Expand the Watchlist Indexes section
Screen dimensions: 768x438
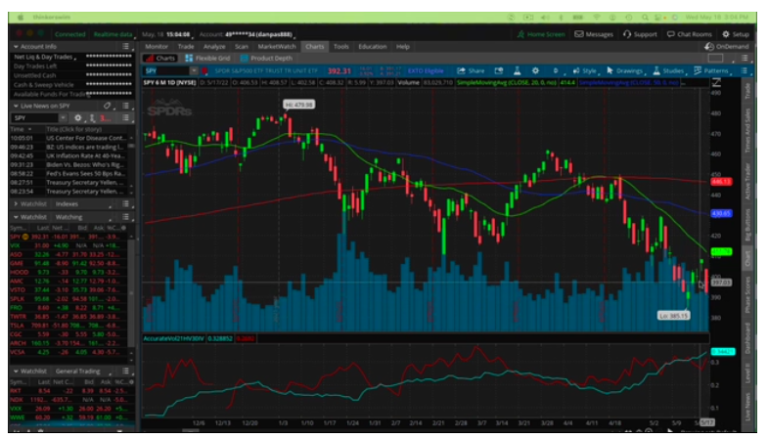click(x=14, y=205)
